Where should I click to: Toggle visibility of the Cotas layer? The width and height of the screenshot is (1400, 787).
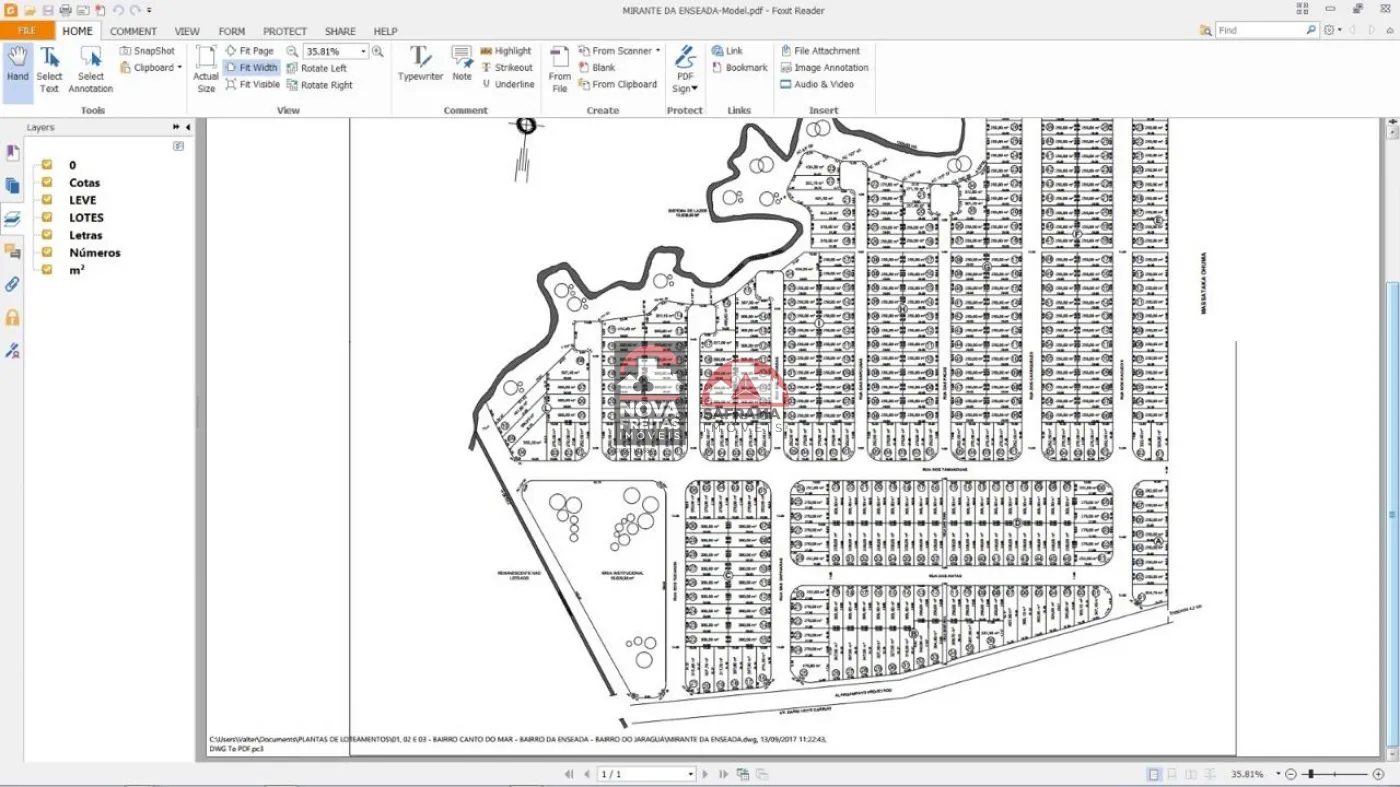[x=47, y=183]
